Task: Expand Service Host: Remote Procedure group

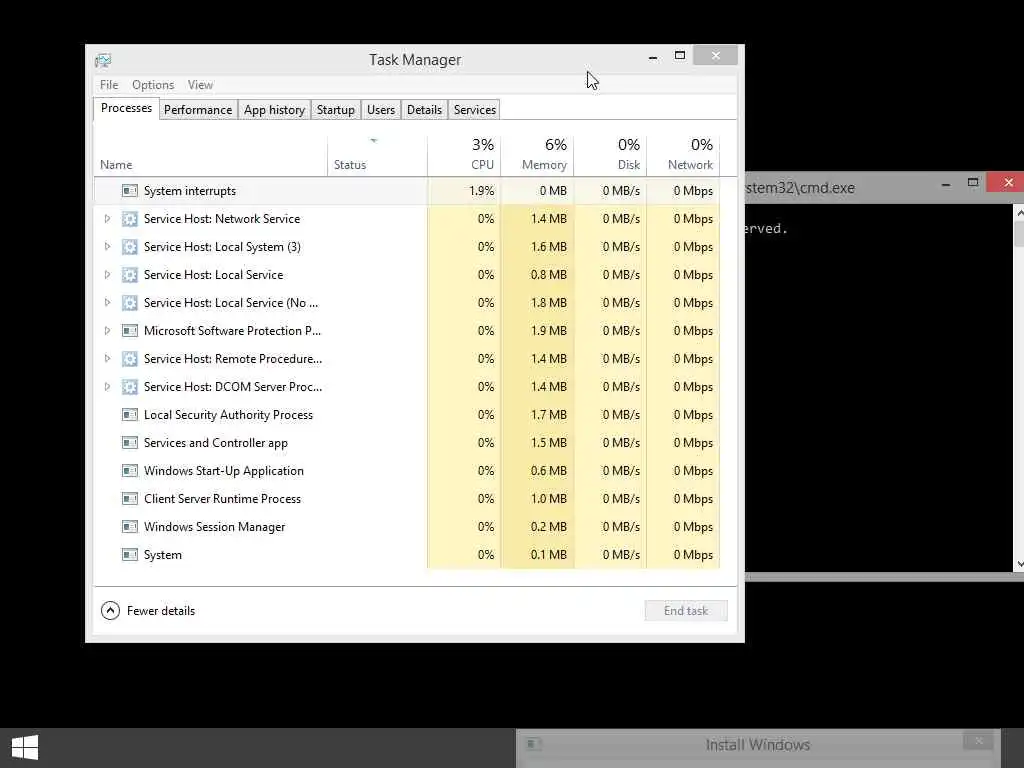Action: (107, 359)
